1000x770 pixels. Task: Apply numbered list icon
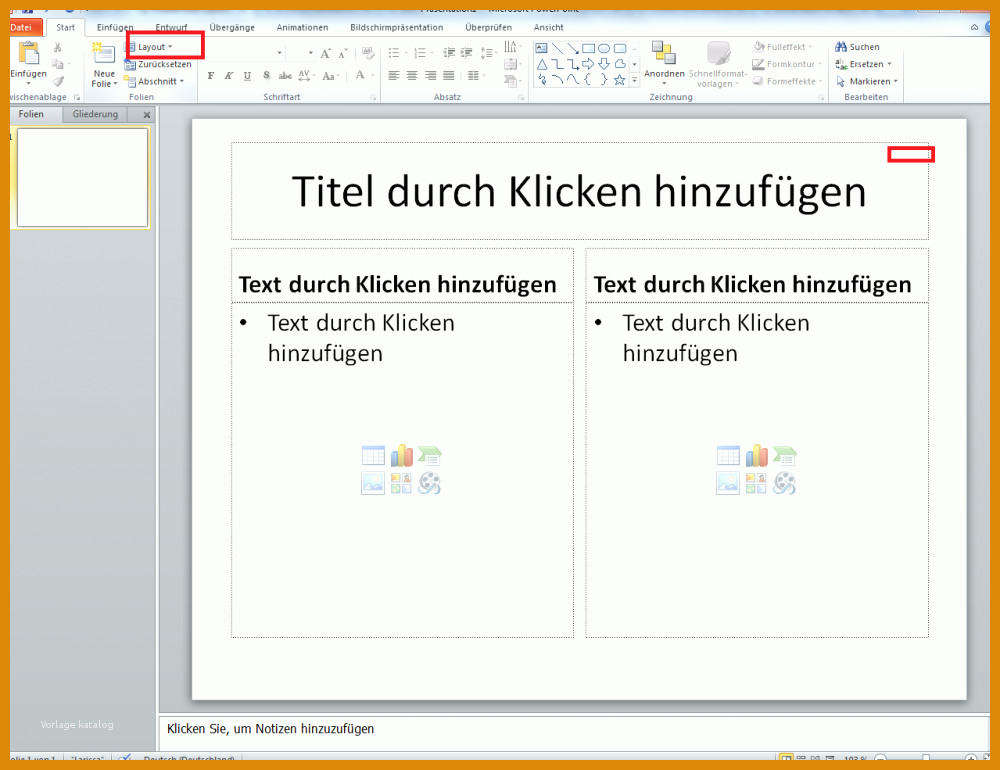419,54
